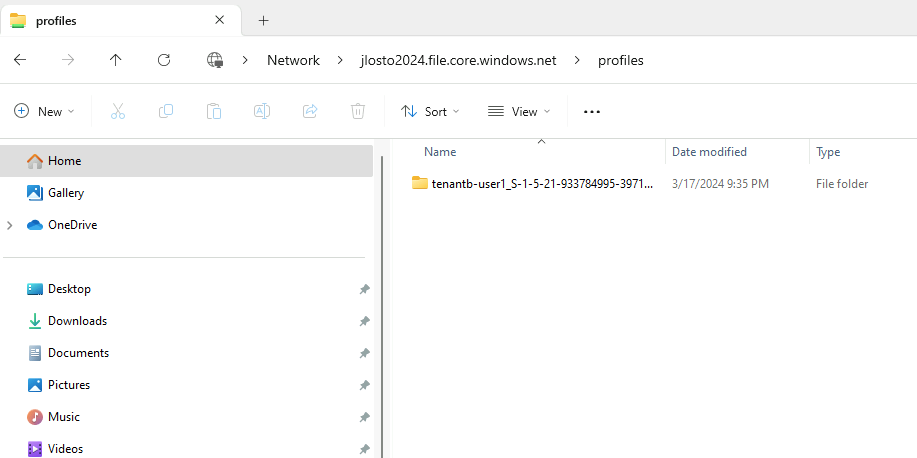This screenshot has height=458, width=917.
Task: Click the tenantb-user1 folder icon
Action: click(419, 183)
